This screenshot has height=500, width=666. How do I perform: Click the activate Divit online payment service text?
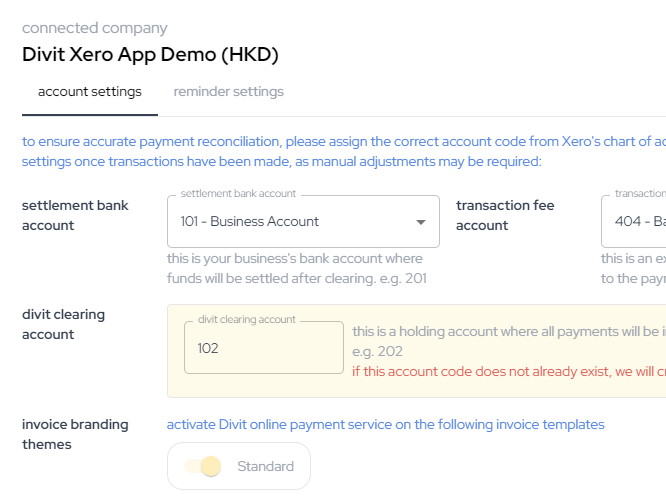tap(386, 424)
